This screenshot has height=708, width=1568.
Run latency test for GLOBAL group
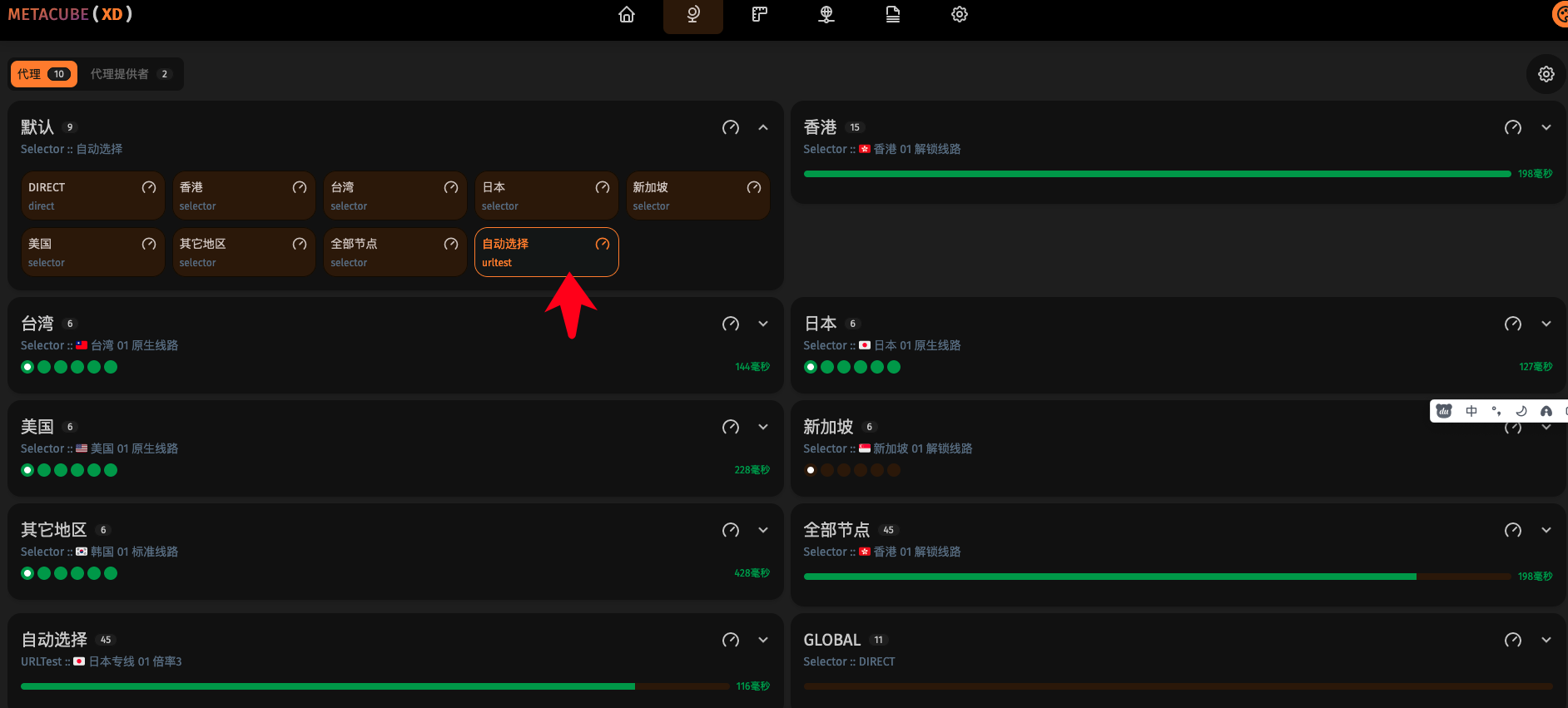point(1513,640)
